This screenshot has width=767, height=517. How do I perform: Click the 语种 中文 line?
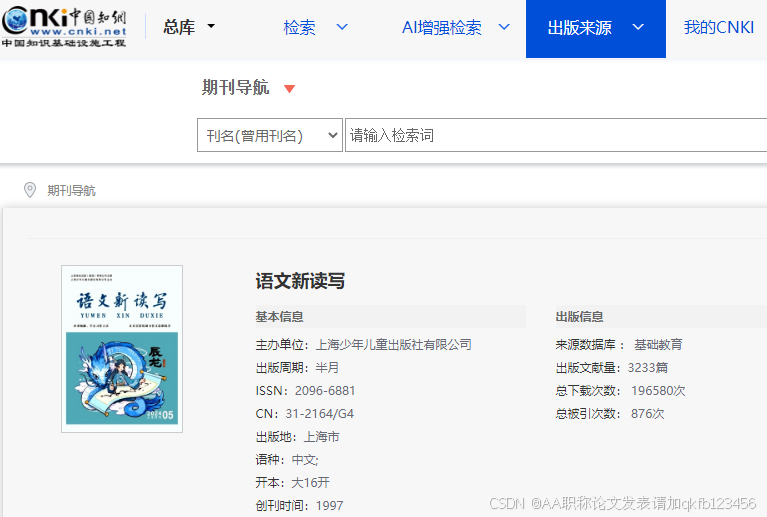click(287, 460)
